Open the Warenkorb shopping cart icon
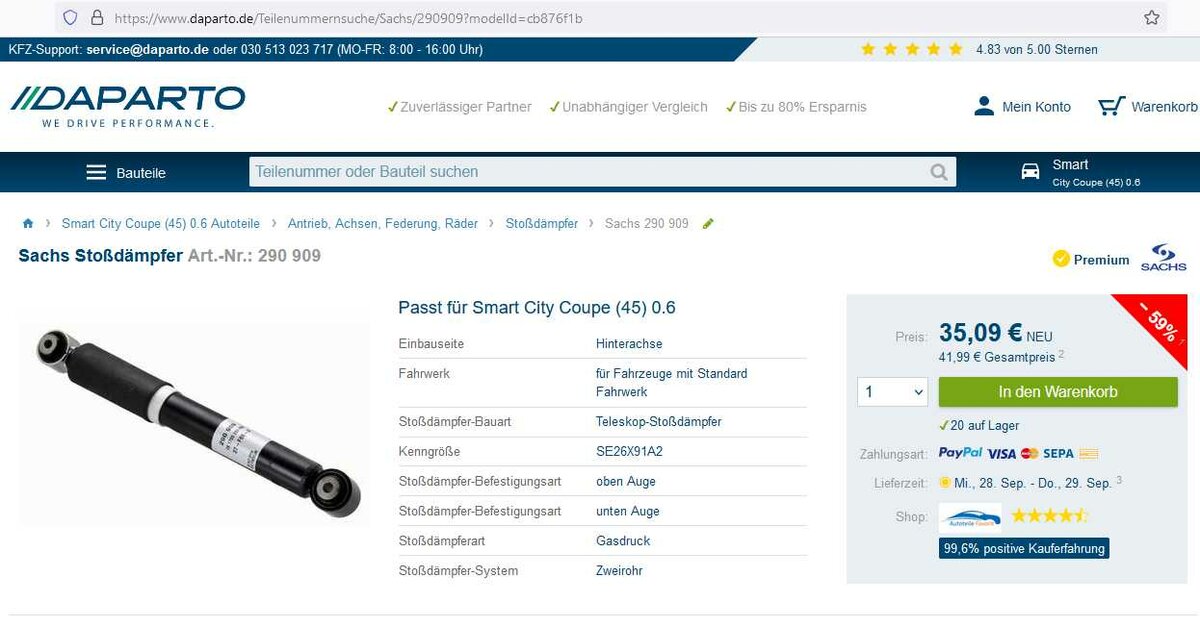1200x627 pixels. coord(1111,106)
